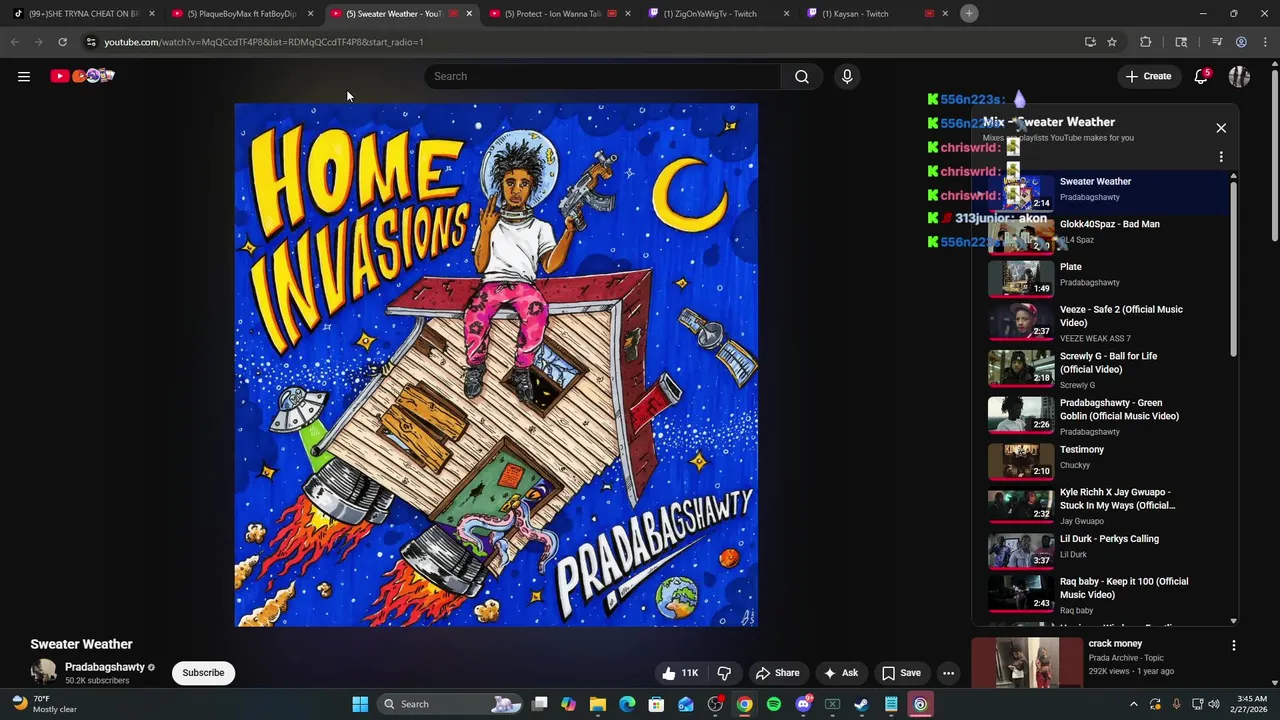This screenshot has width=1280, height=720.
Task: Switch to the SHE TRYNA CHEAT TikTok tab
Action: pyautogui.click(x=82, y=13)
